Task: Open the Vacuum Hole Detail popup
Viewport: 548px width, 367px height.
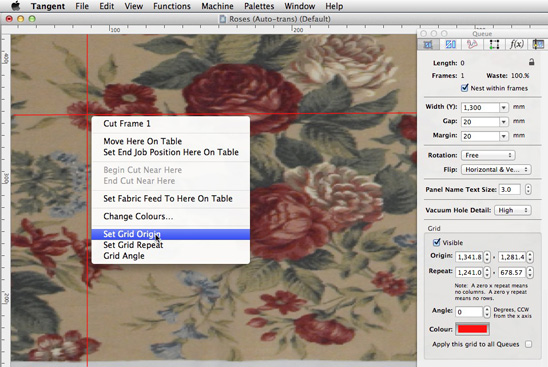Action: (x=513, y=210)
